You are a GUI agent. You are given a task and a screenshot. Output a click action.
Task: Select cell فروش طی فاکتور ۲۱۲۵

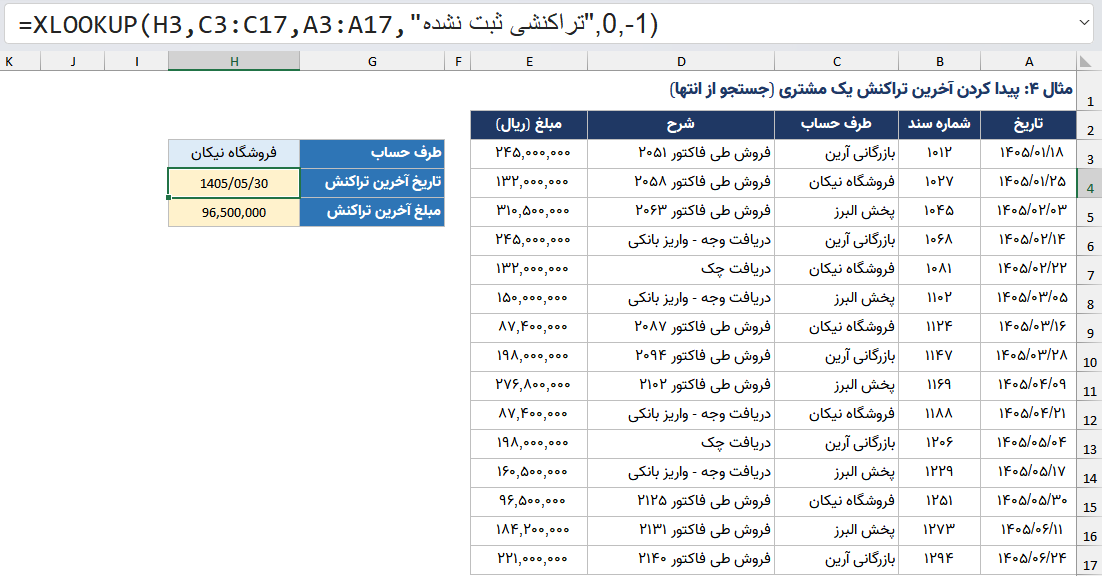[681, 502]
